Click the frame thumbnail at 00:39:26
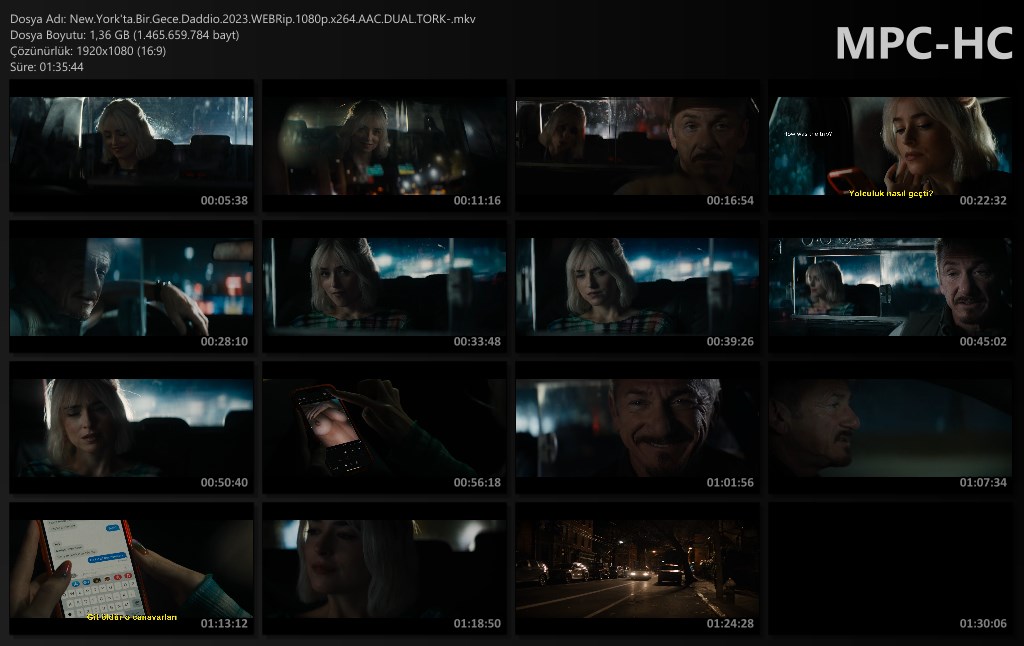Image resolution: width=1024 pixels, height=646 pixels. click(637, 287)
